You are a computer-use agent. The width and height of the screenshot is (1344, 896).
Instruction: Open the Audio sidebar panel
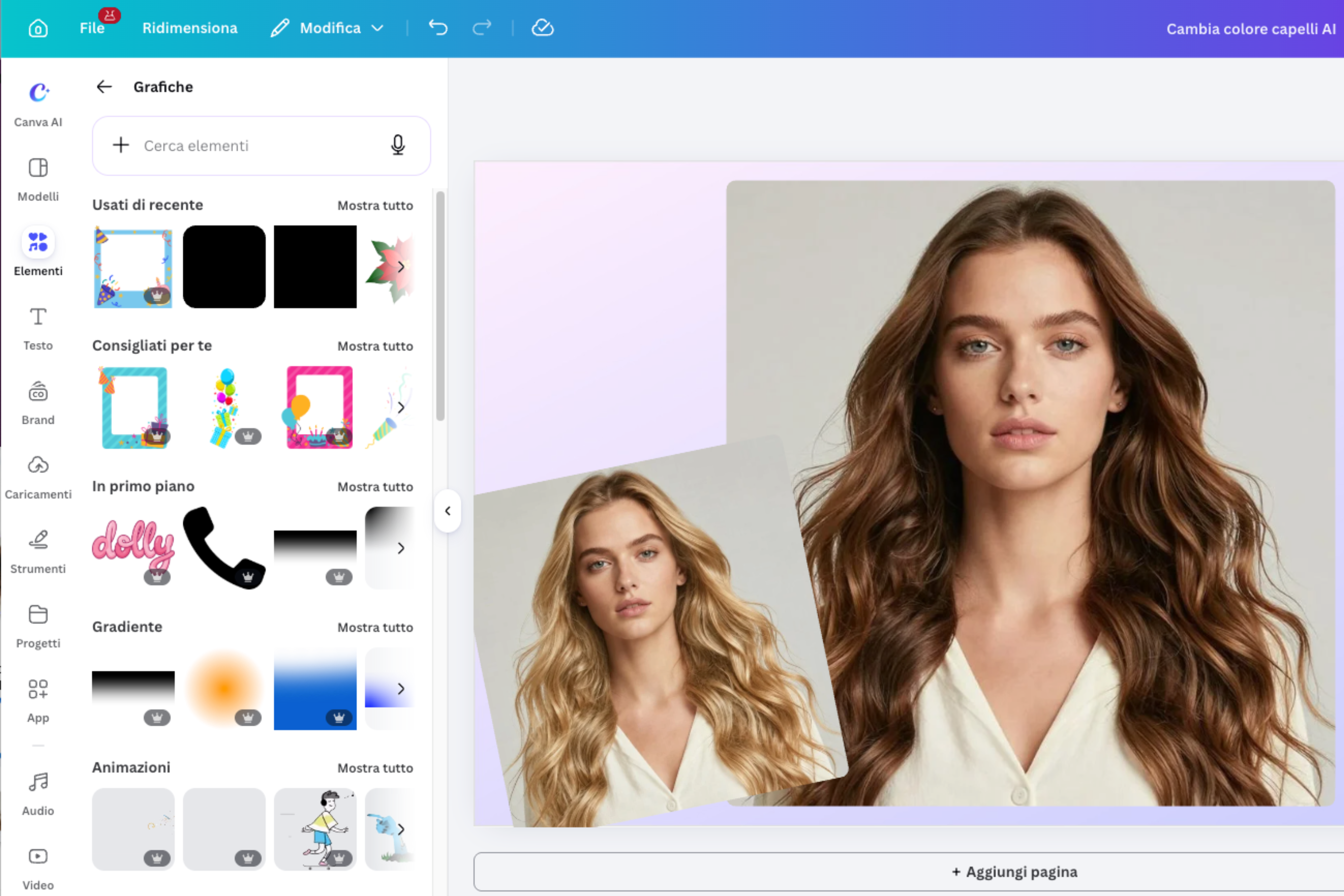click(x=38, y=794)
